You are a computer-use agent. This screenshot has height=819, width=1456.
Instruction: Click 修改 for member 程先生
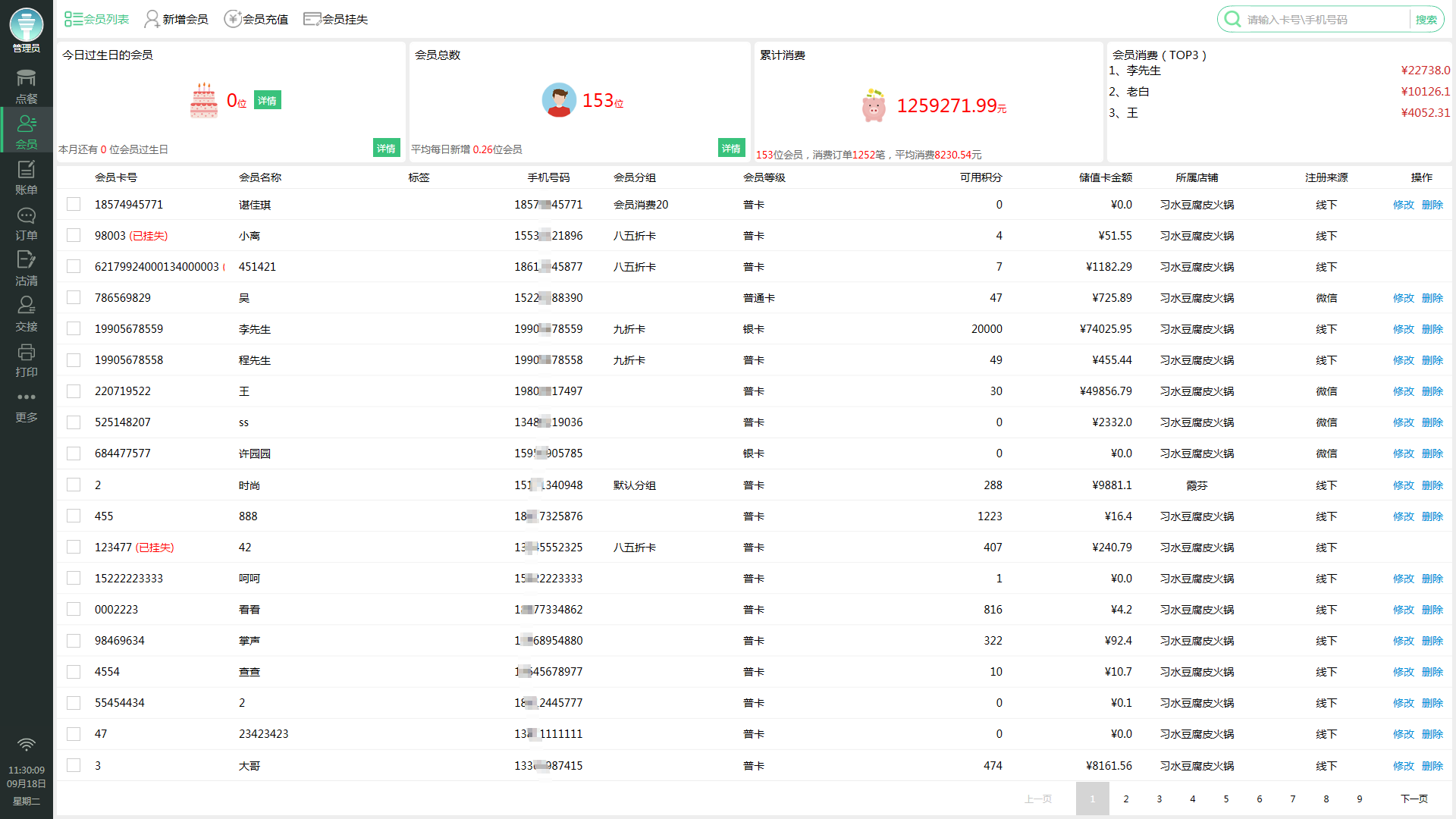point(1403,360)
